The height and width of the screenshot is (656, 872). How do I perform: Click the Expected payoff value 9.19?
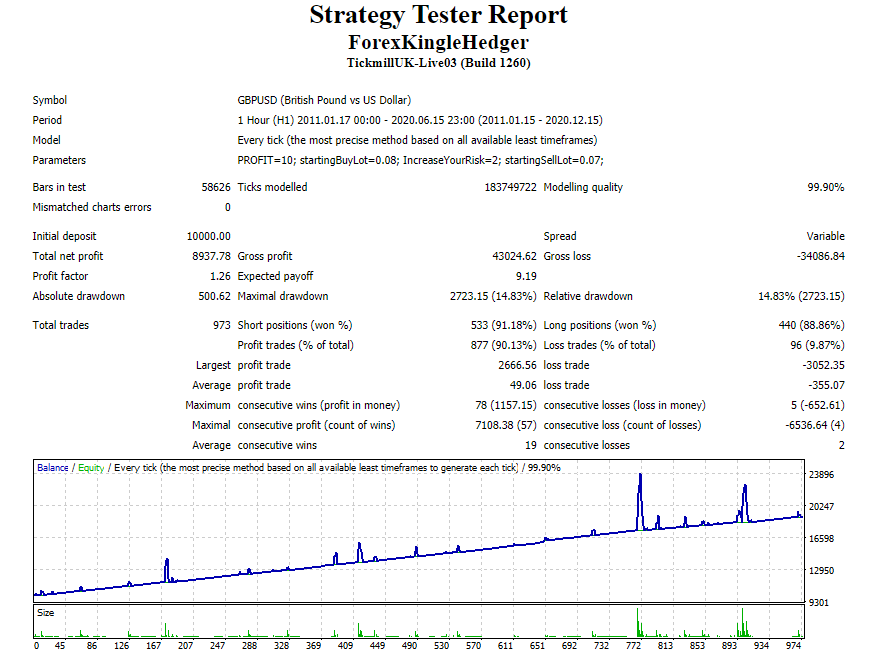526,276
